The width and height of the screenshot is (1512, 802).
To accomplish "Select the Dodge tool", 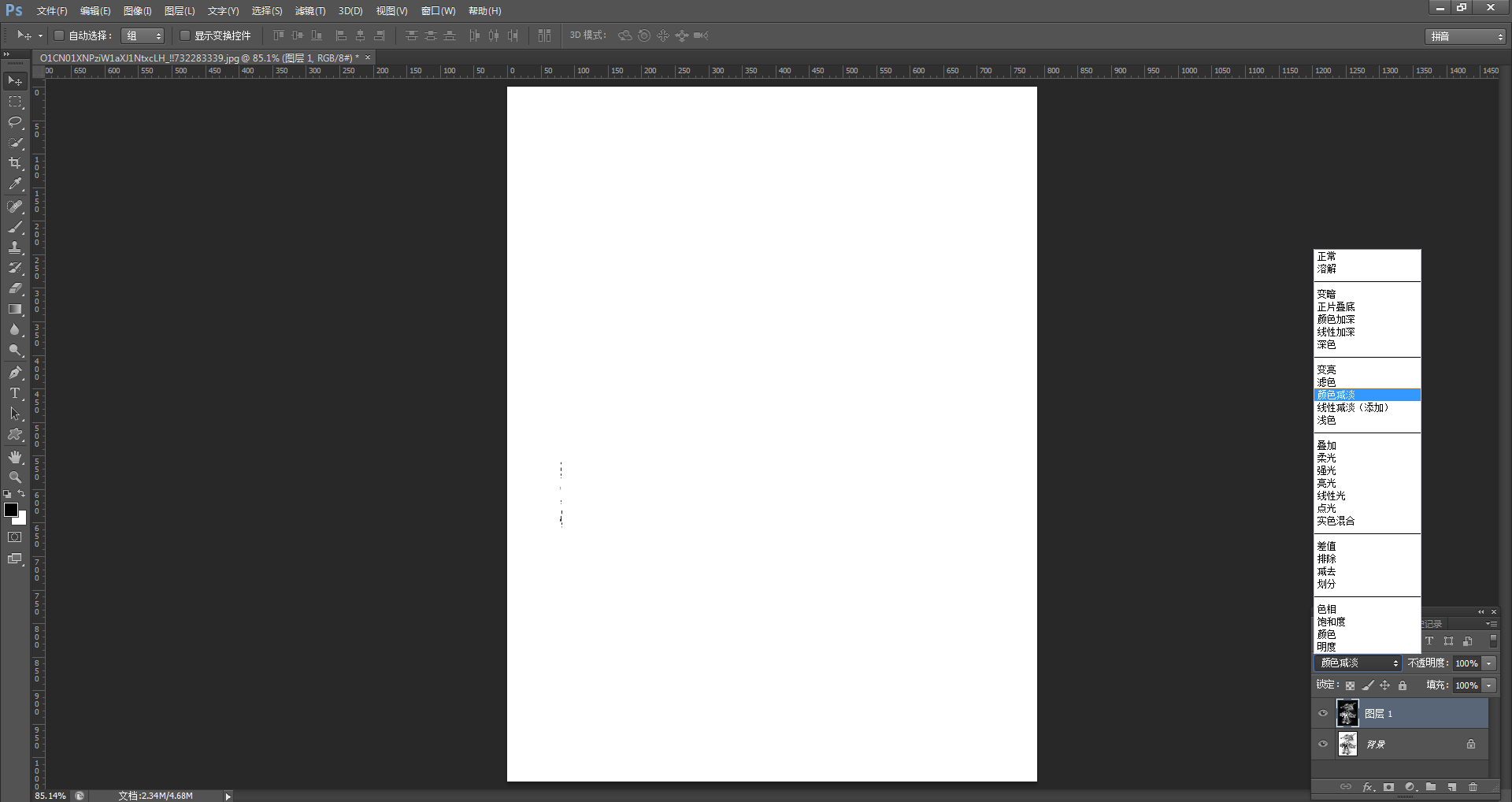I will 15,350.
